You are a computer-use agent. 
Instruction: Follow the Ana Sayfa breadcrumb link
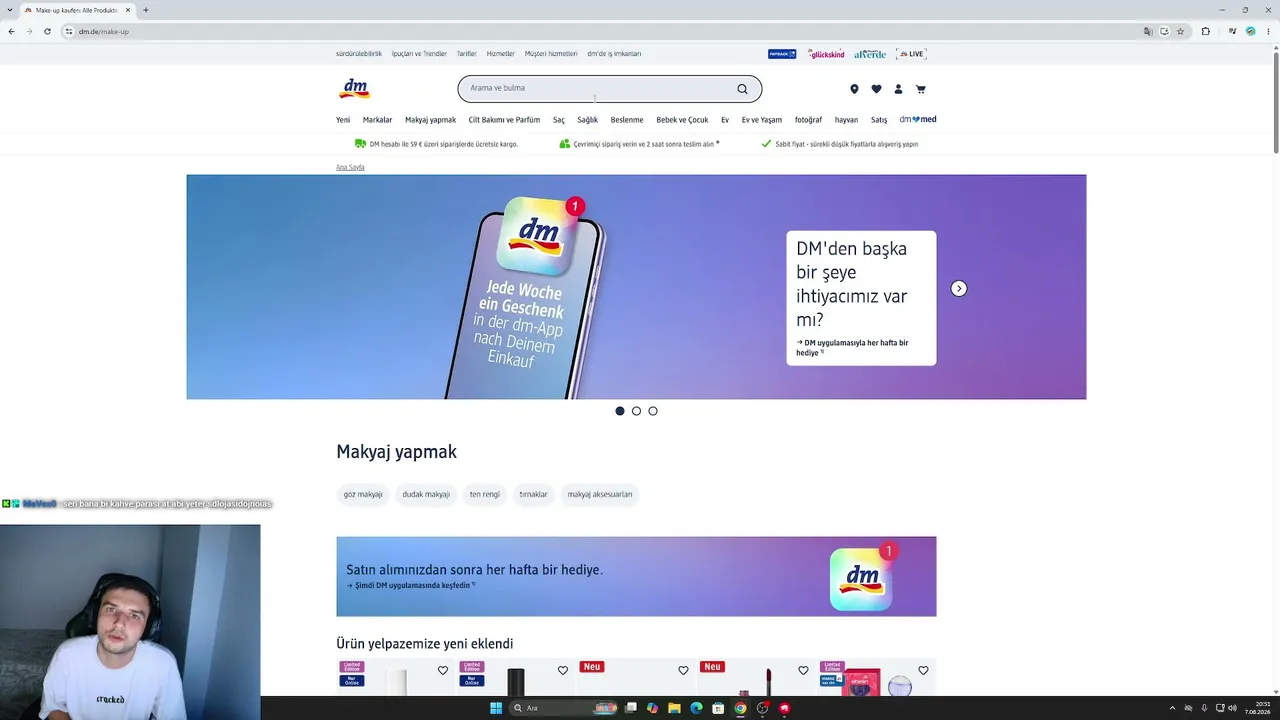tap(350, 167)
